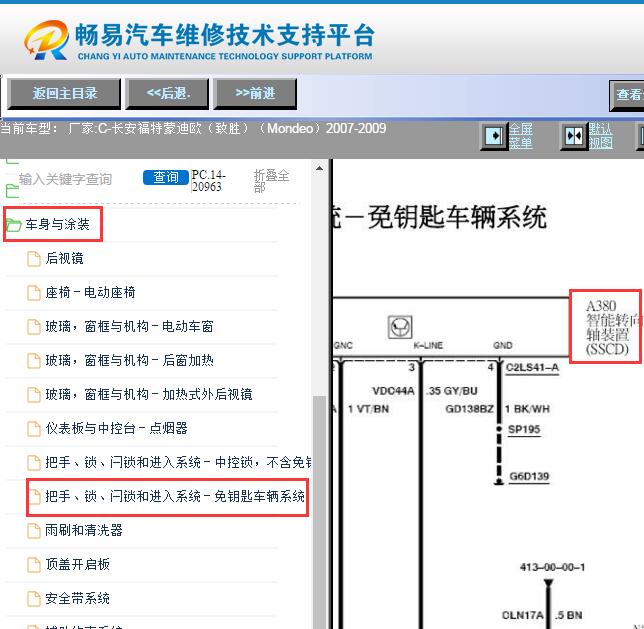The width and height of the screenshot is (644, 629).
Task: Open the 后视镜 document
Action: pyautogui.click(x=64, y=258)
